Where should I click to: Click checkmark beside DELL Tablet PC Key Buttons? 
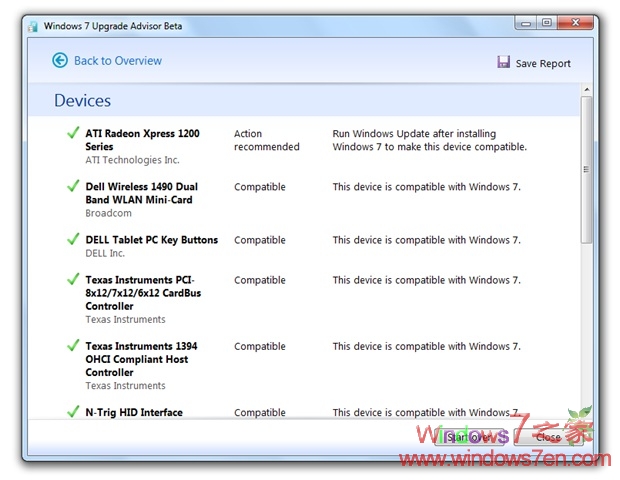[x=72, y=239]
